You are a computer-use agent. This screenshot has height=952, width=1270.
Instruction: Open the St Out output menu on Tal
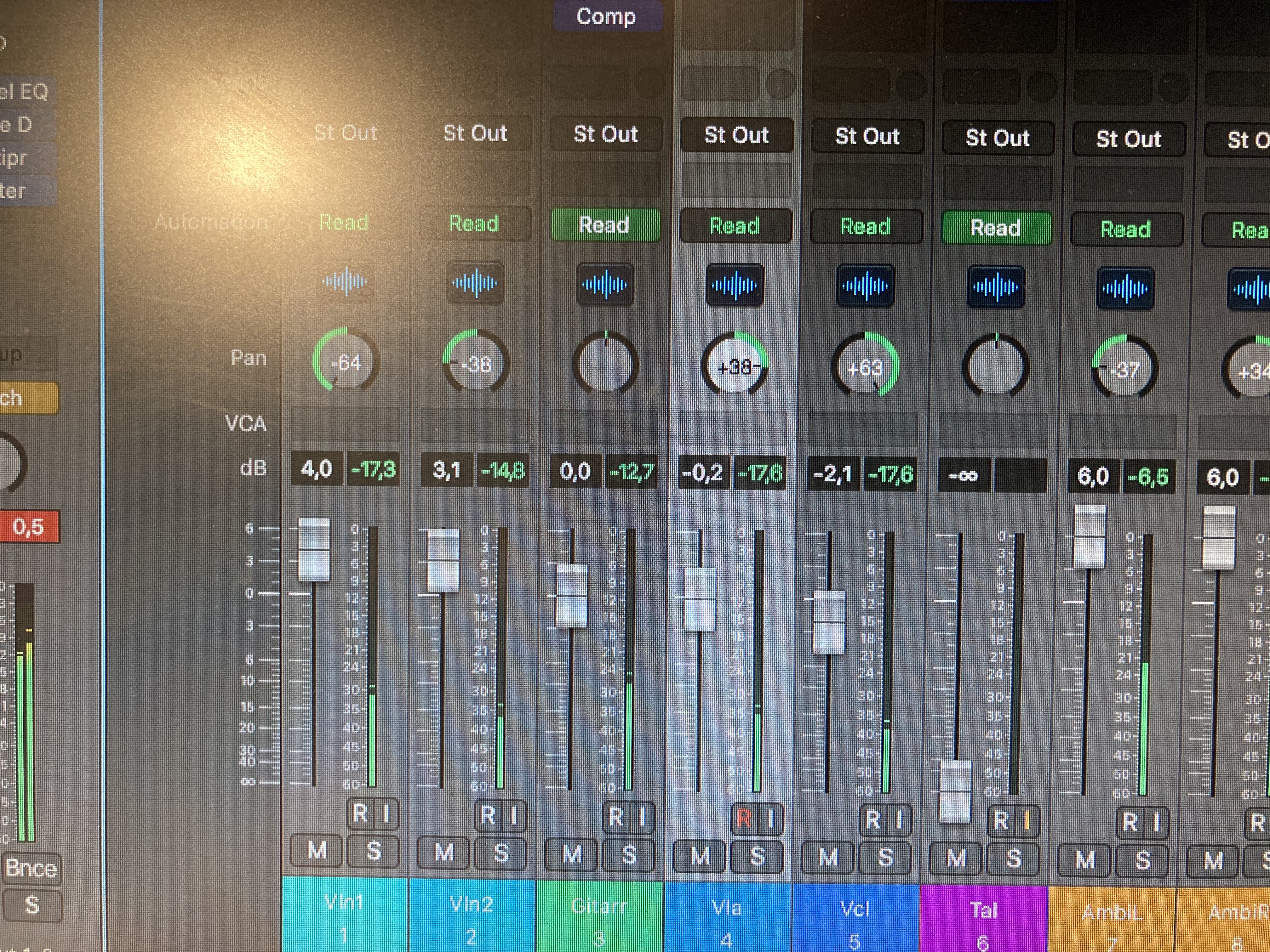click(x=998, y=138)
